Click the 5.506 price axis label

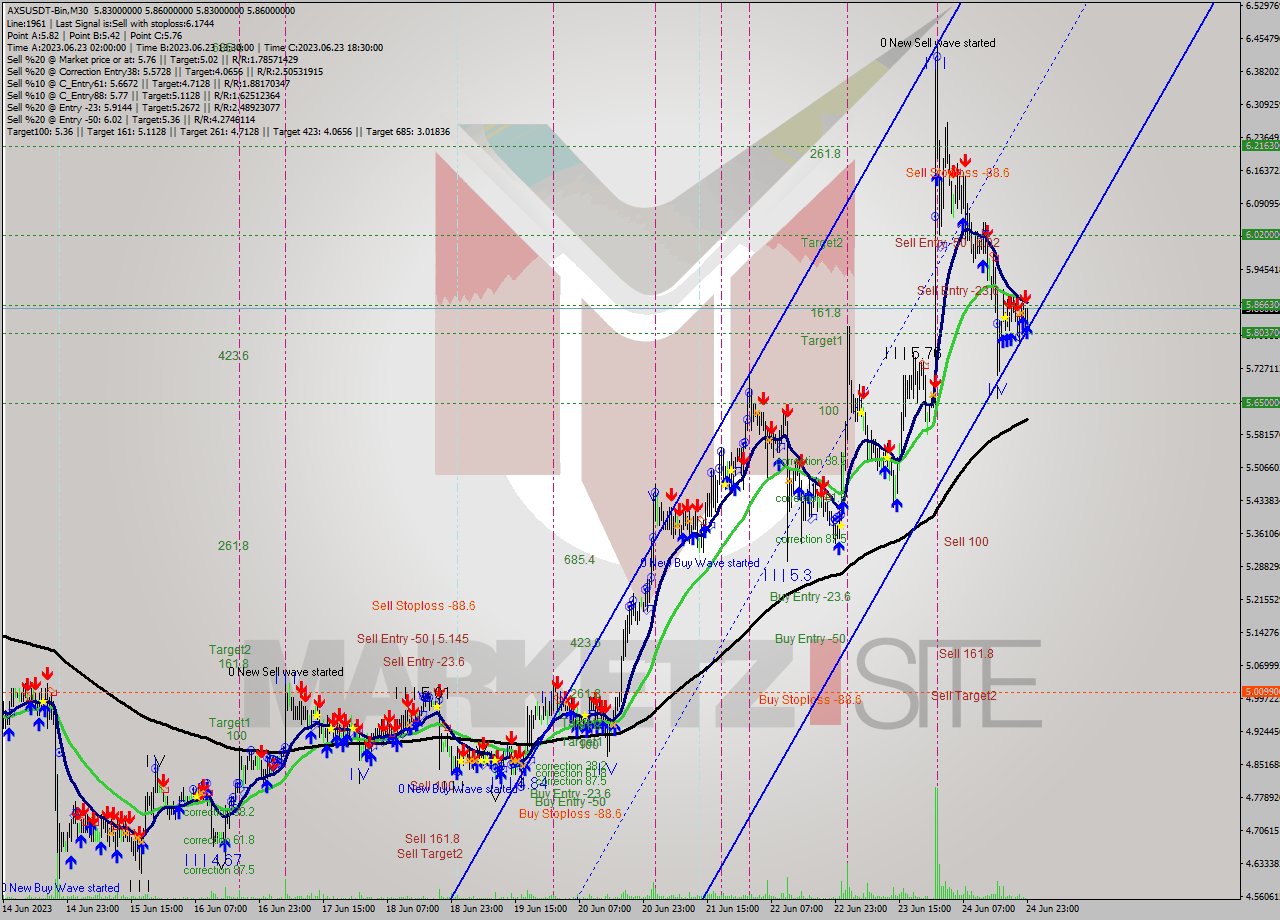pos(1262,468)
